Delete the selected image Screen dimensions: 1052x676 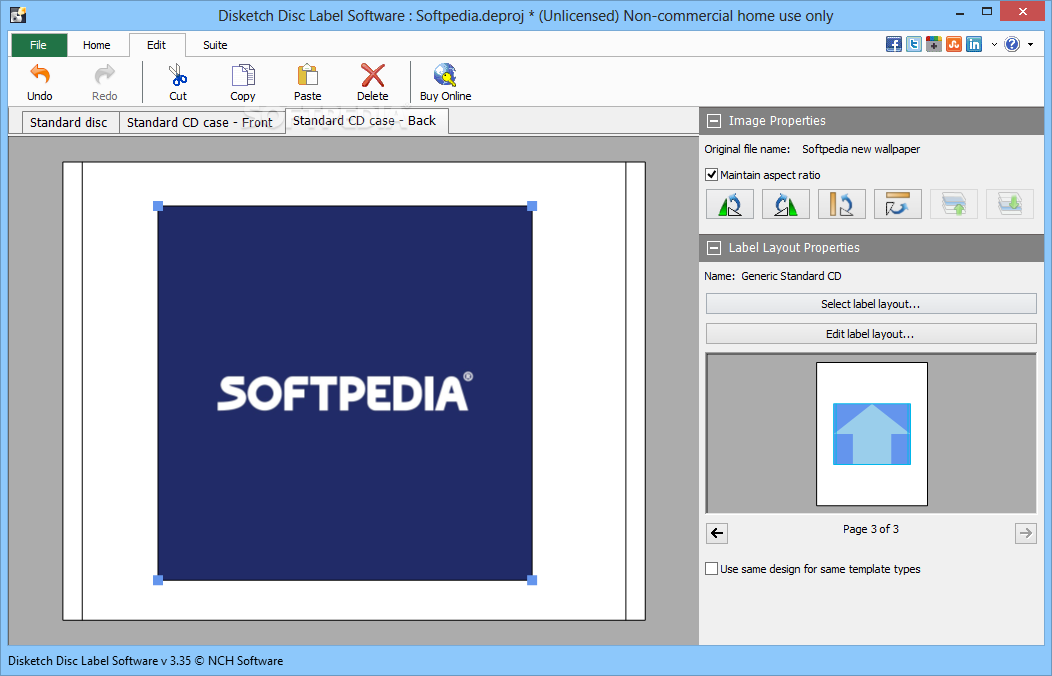pyautogui.click(x=372, y=82)
